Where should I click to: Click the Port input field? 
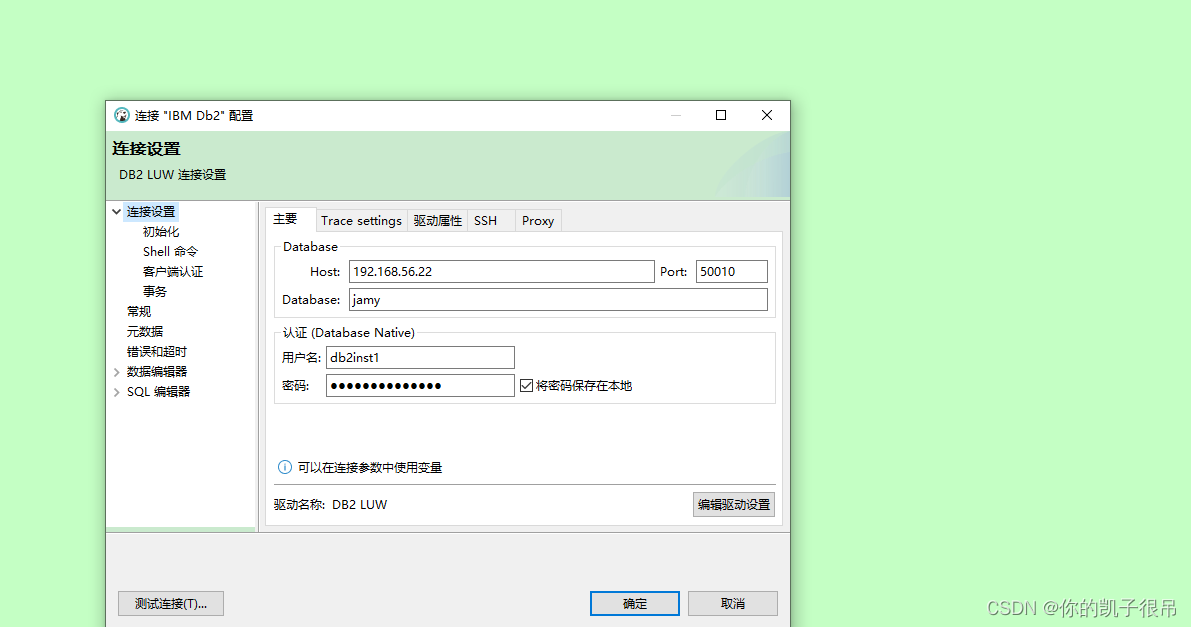tap(731, 271)
